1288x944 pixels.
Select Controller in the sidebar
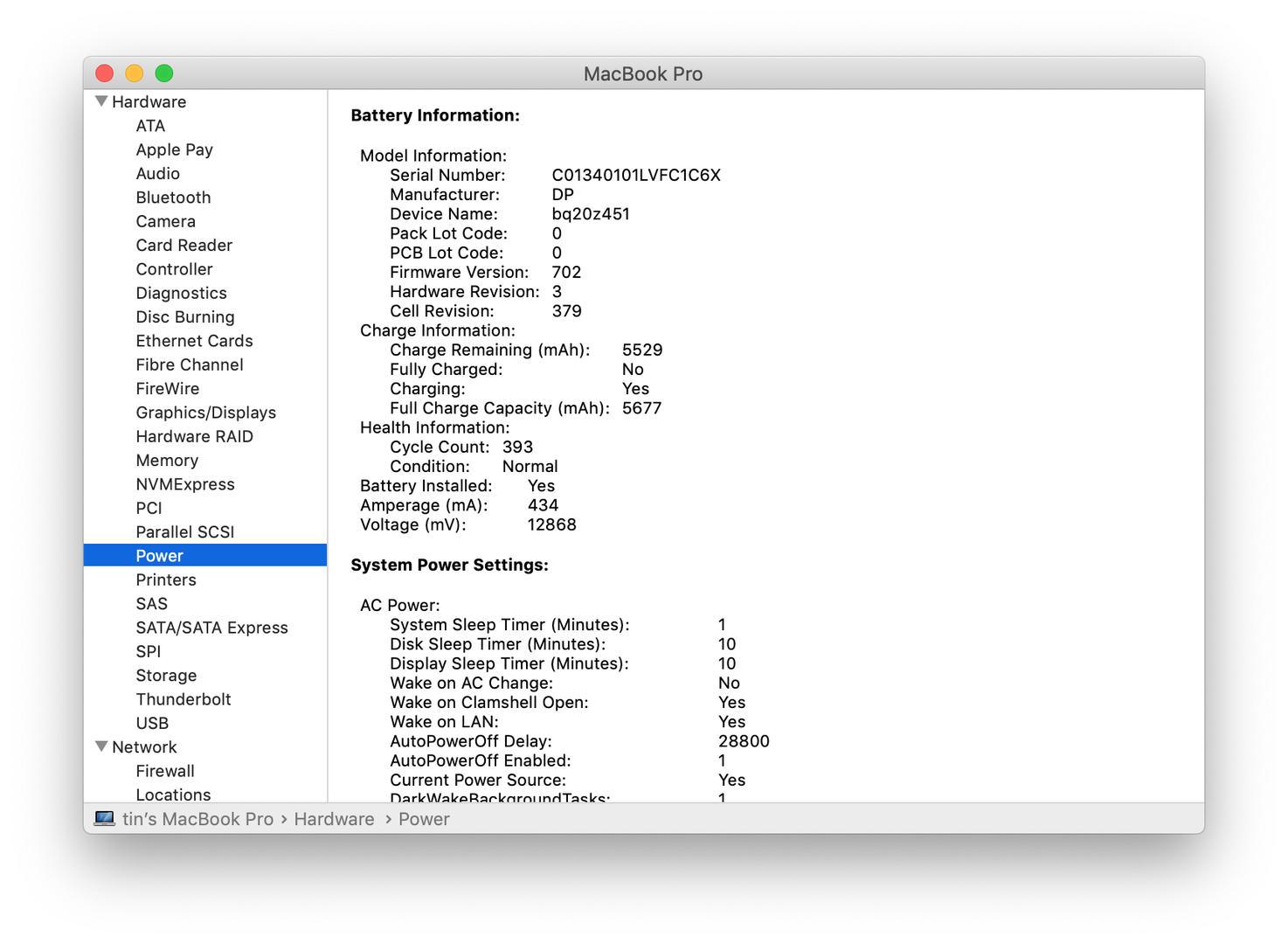click(174, 269)
